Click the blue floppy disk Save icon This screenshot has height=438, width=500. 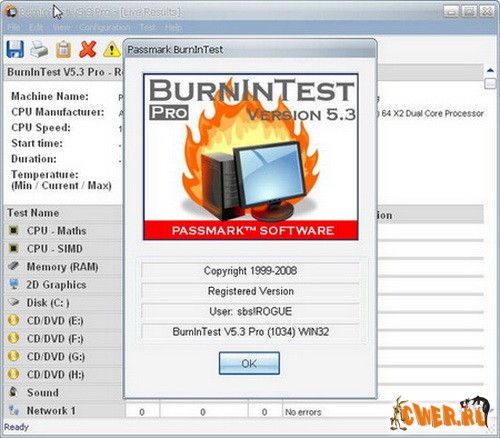point(15,49)
